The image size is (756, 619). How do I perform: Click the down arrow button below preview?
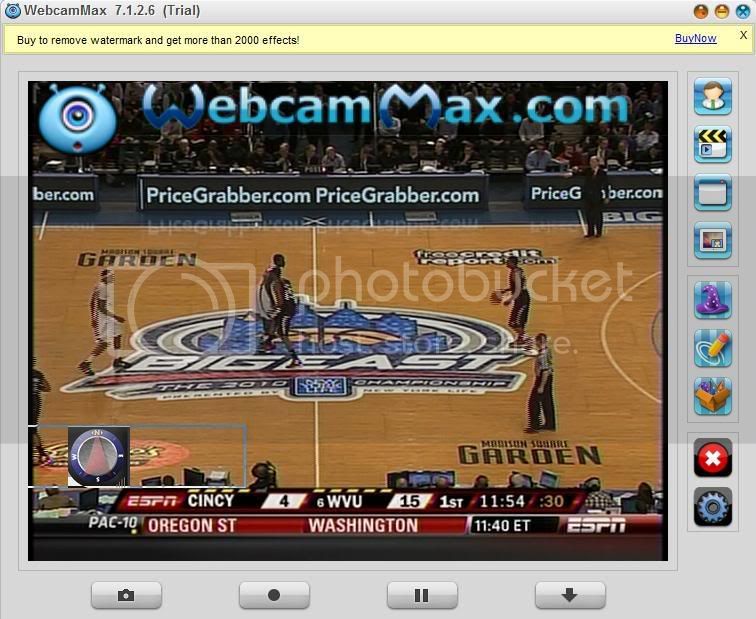click(570, 595)
